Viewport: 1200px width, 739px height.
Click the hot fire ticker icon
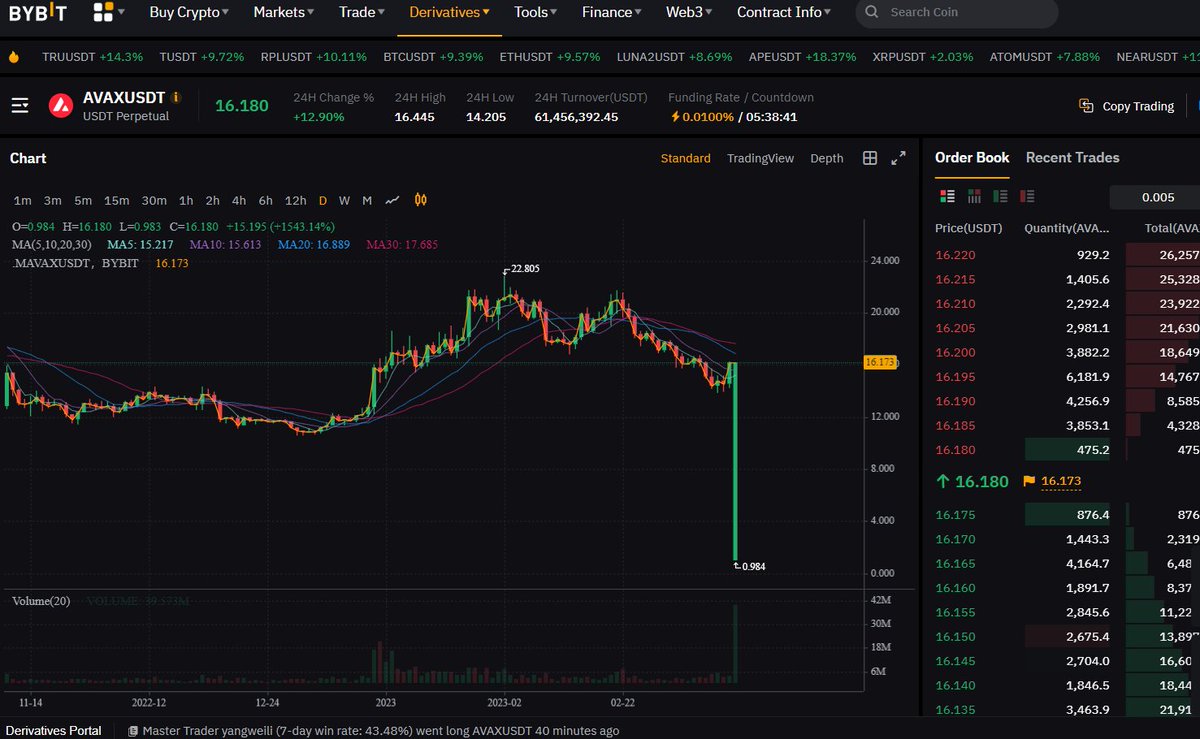point(14,57)
